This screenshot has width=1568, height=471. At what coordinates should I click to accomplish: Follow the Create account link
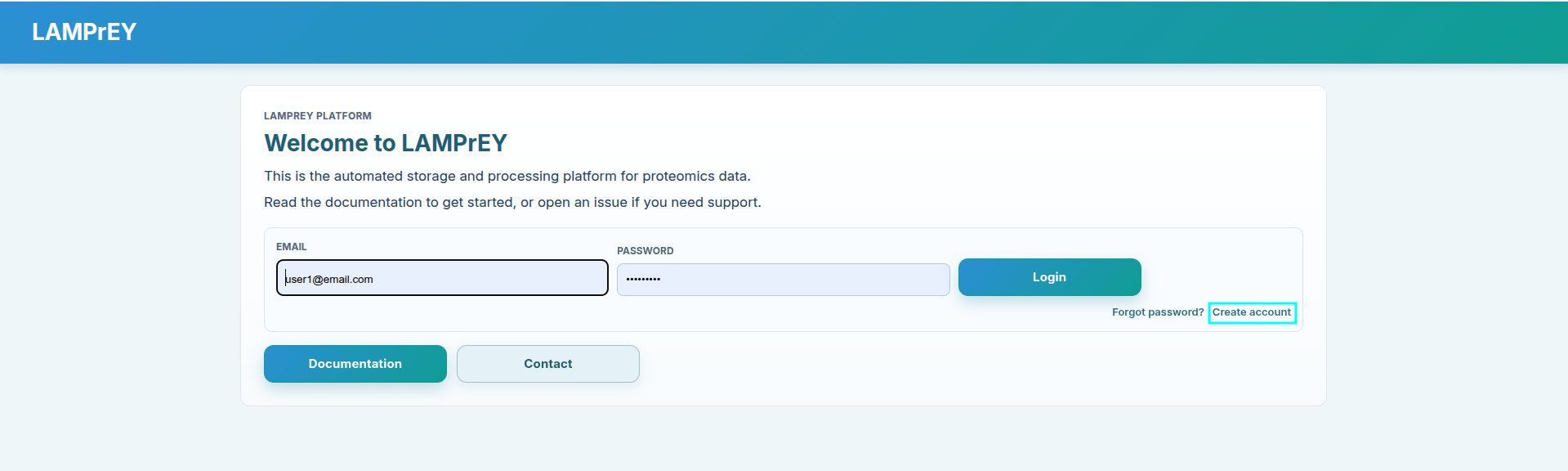(1251, 312)
